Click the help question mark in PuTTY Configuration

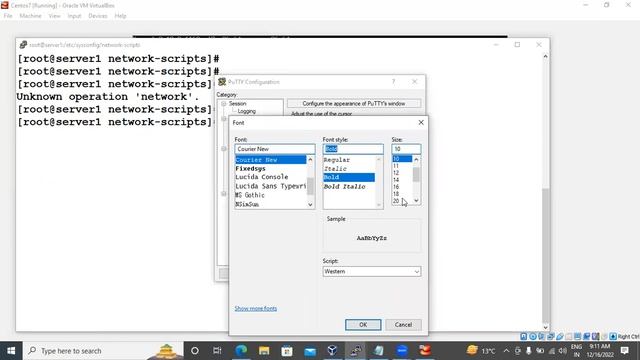(393, 82)
